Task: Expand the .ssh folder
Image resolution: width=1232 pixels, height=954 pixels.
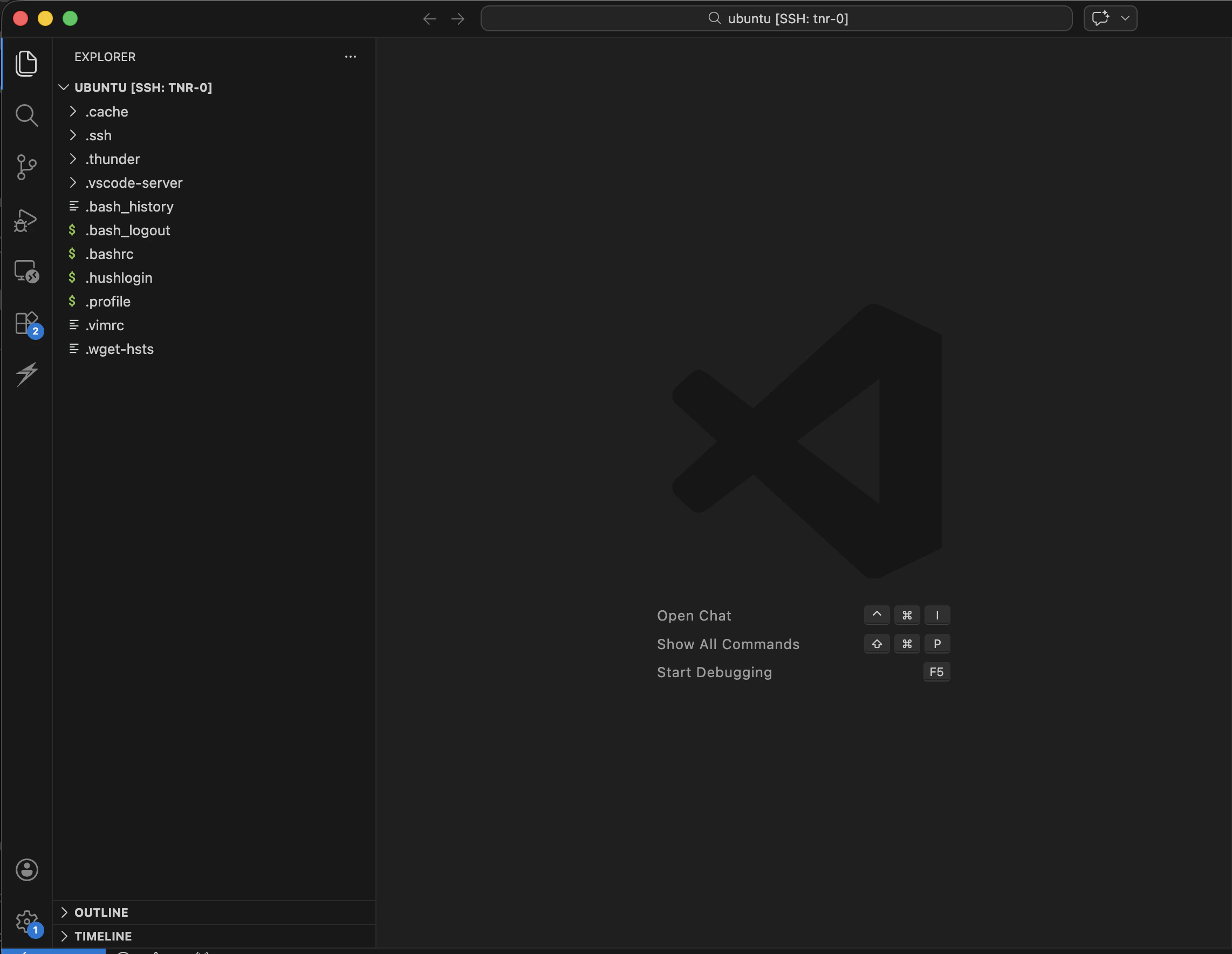Action: [x=214, y=135]
